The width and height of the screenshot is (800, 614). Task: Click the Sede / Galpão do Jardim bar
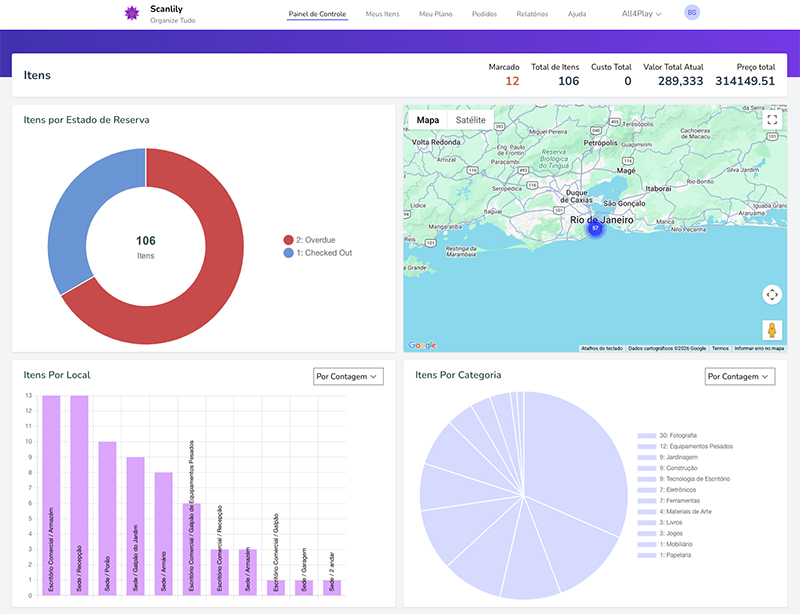[x=135, y=526]
